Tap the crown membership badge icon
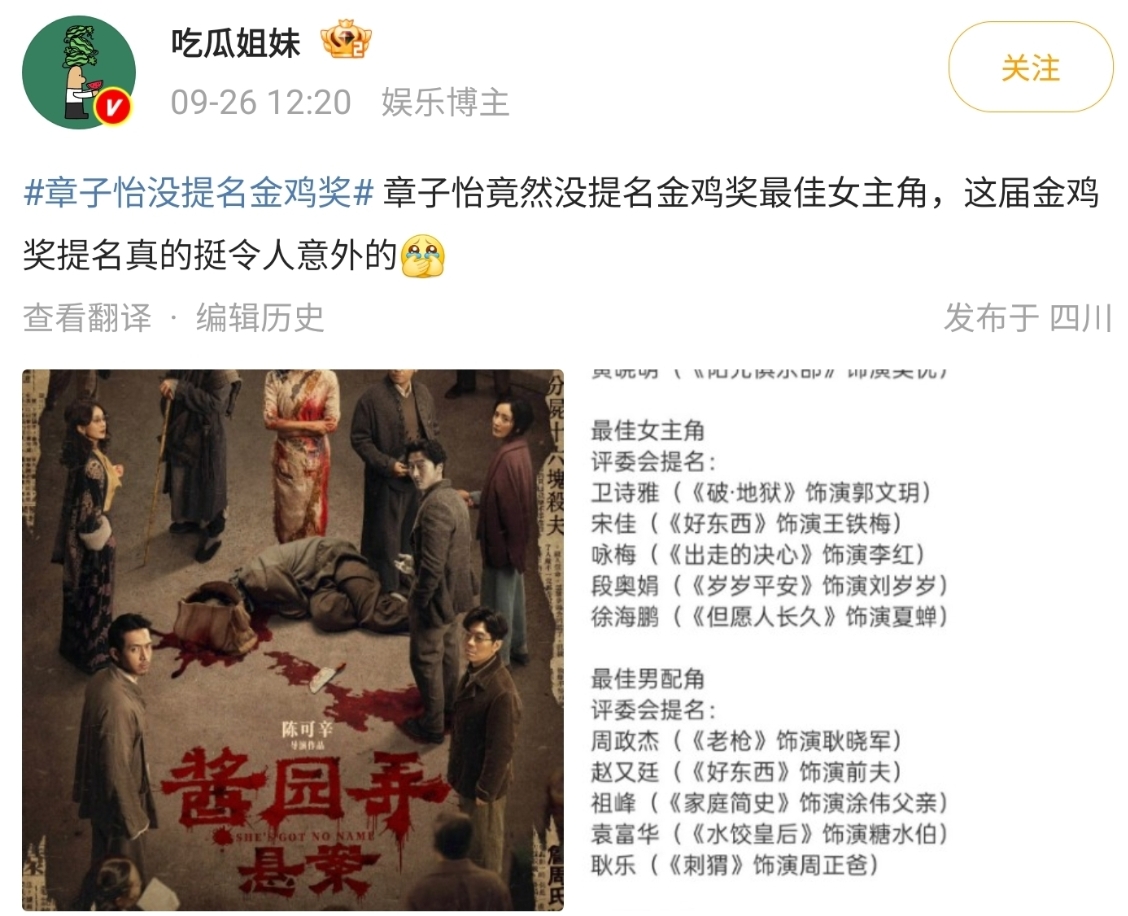The image size is (1128, 916). 346,40
